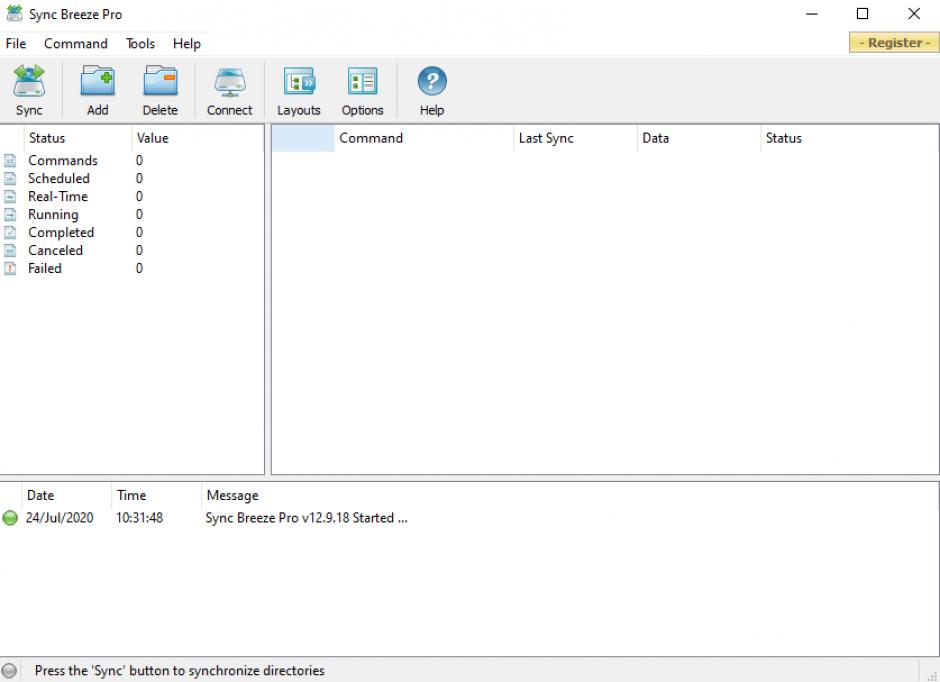Image resolution: width=940 pixels, height=682 pixels.
Task: Click the icon beside Scheduled row
Action: pyautogui.click(x=10, y=179)
